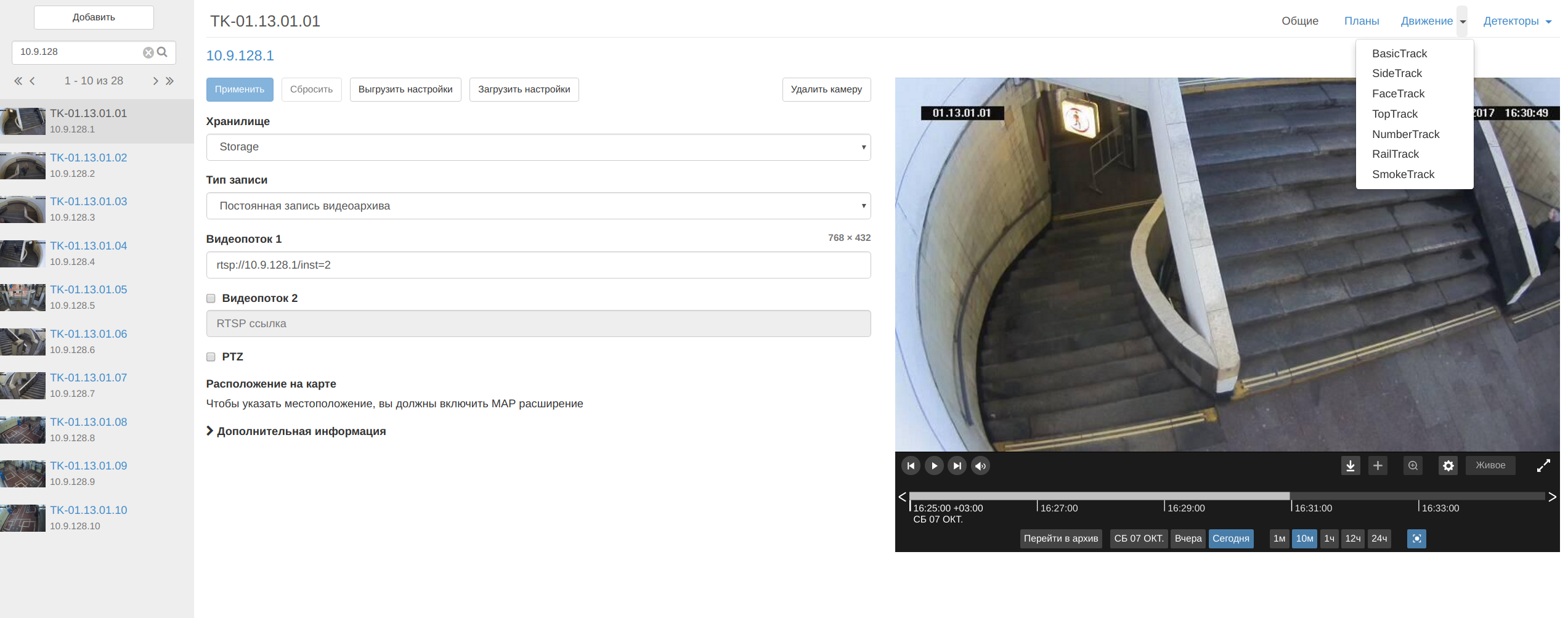
Task: Activate the zoom magnifier in player
Action: pos(1413,466)
